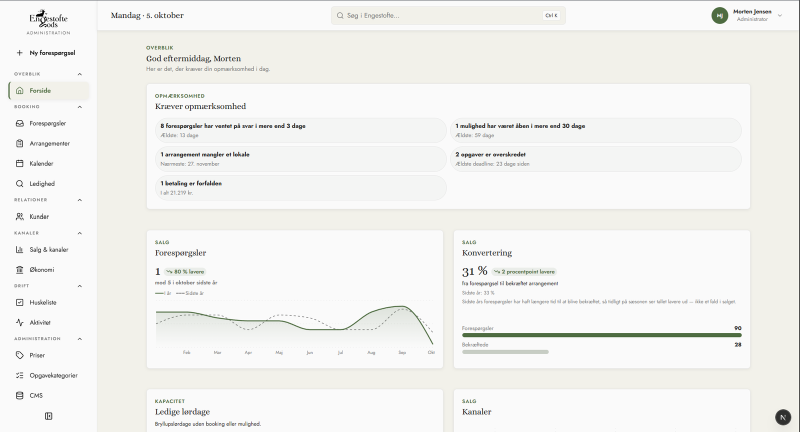Image resolution: width=800 pixels, height=432 pixels.
Task: Open '1 betaling er forfalden' alert
Action: [301, 188]
